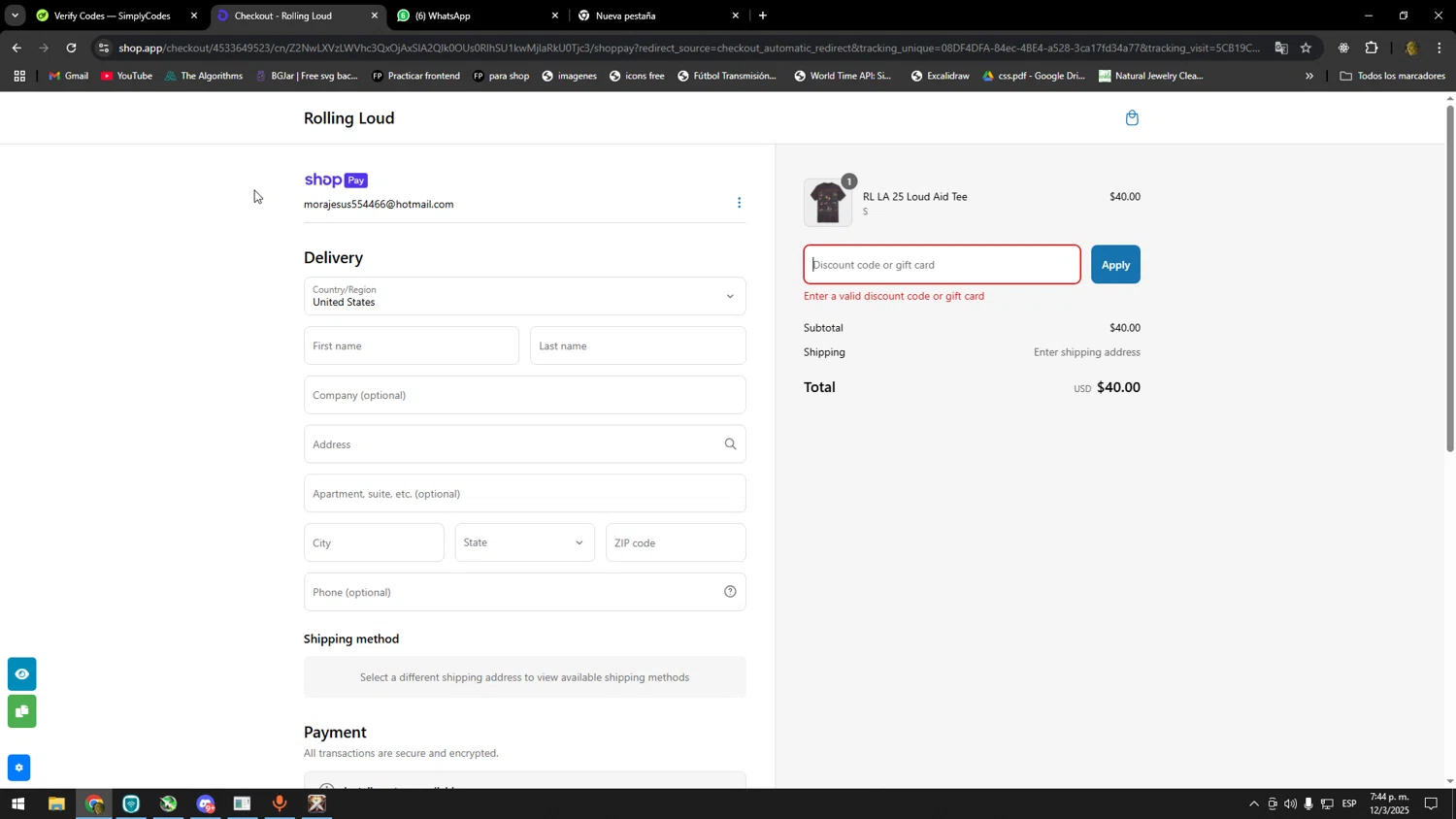
Task: Apply the discount code
Action: click(x=1115, y=265)
